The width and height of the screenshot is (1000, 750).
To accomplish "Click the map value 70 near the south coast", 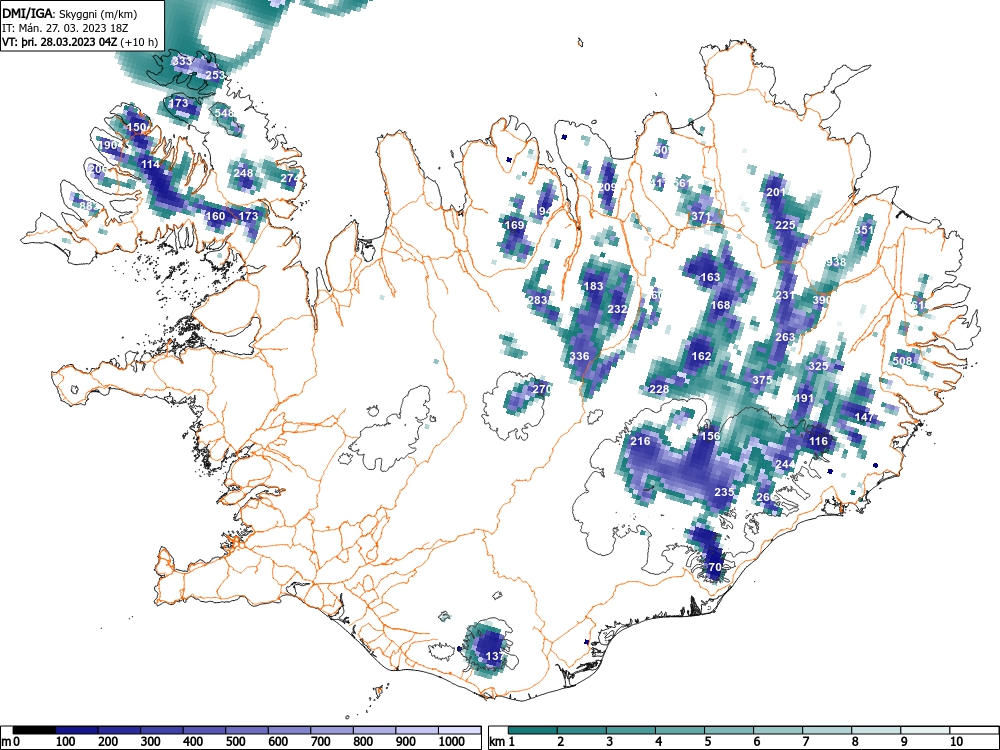I will click(715, 567).
